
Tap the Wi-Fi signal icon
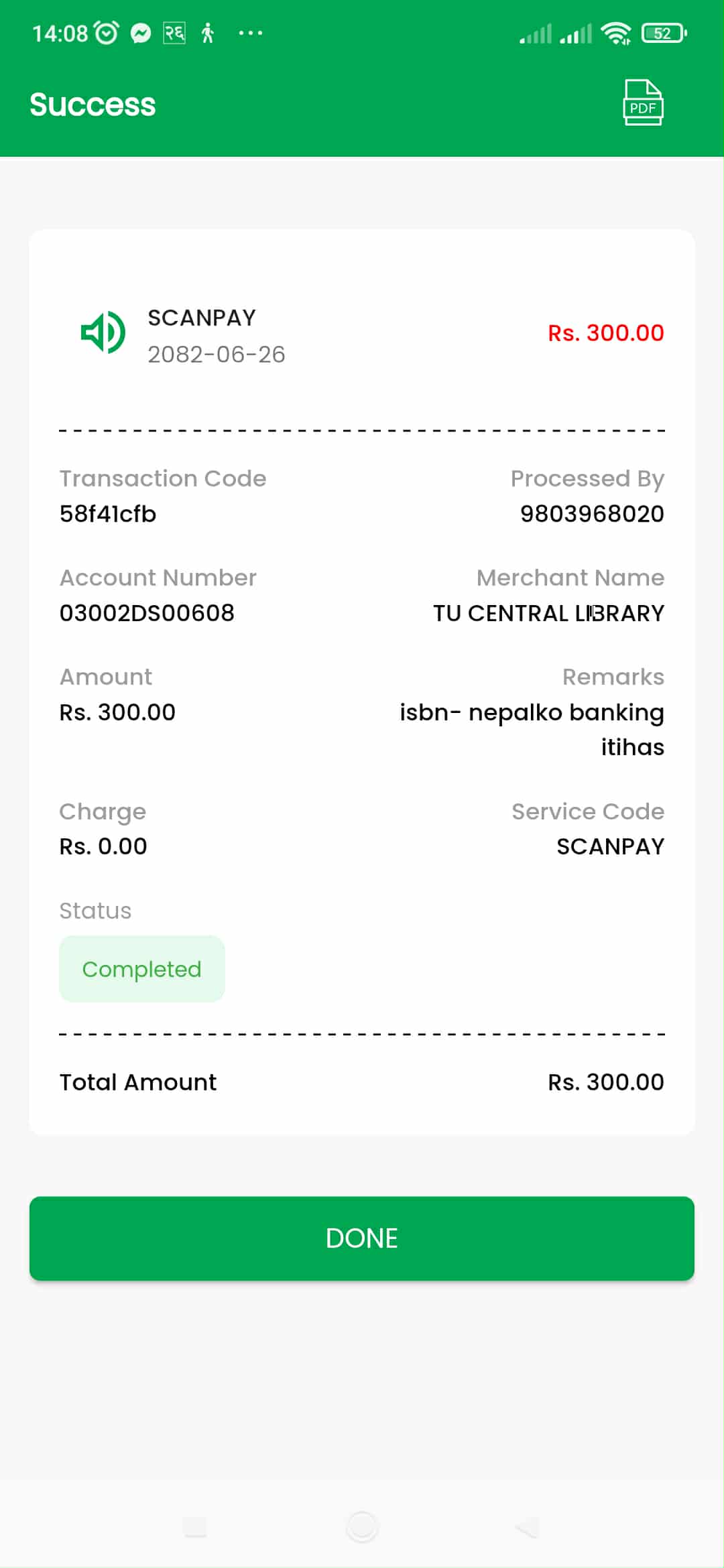coord(615,33)
